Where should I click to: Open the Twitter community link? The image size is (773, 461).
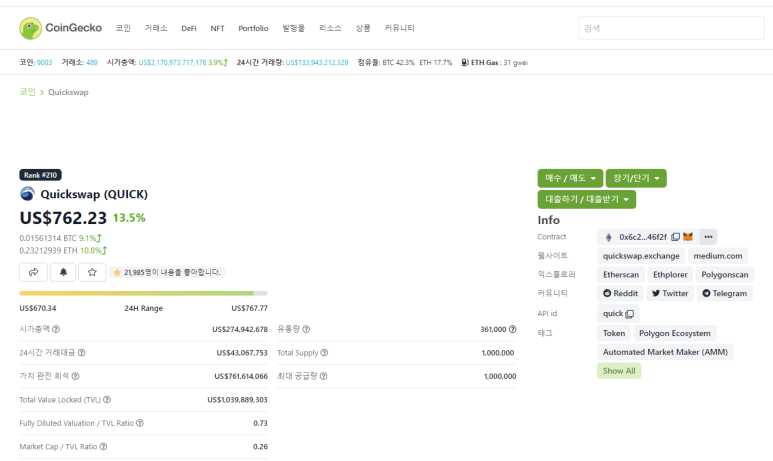click(x=670, y=293)
